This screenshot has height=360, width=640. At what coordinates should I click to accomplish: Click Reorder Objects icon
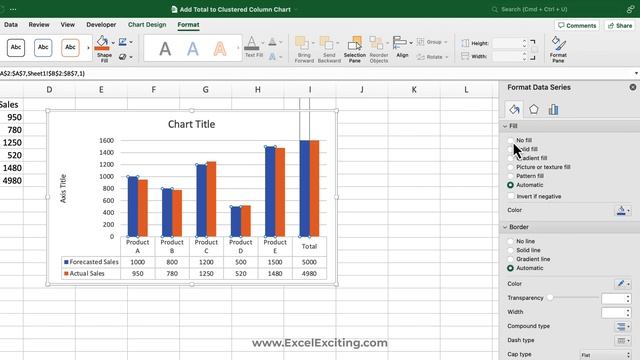point(376,43)
